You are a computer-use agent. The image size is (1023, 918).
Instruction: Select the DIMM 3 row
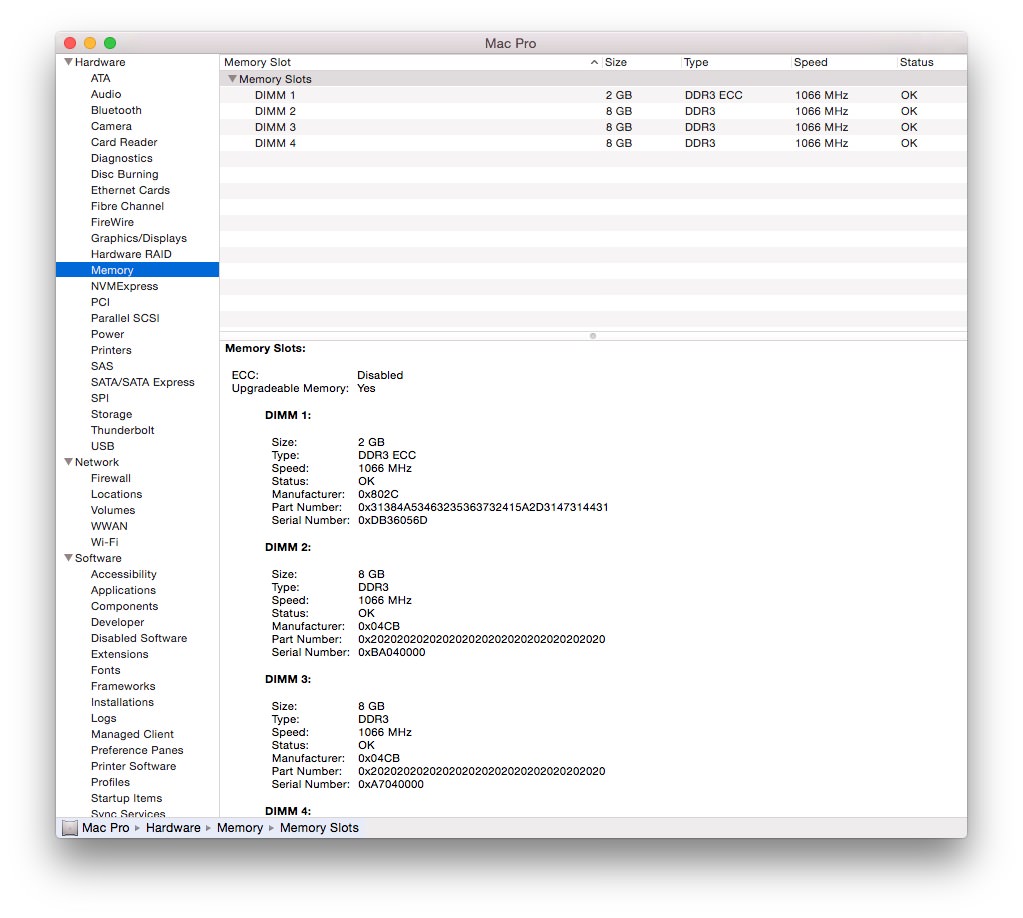[x=593, y=127]
